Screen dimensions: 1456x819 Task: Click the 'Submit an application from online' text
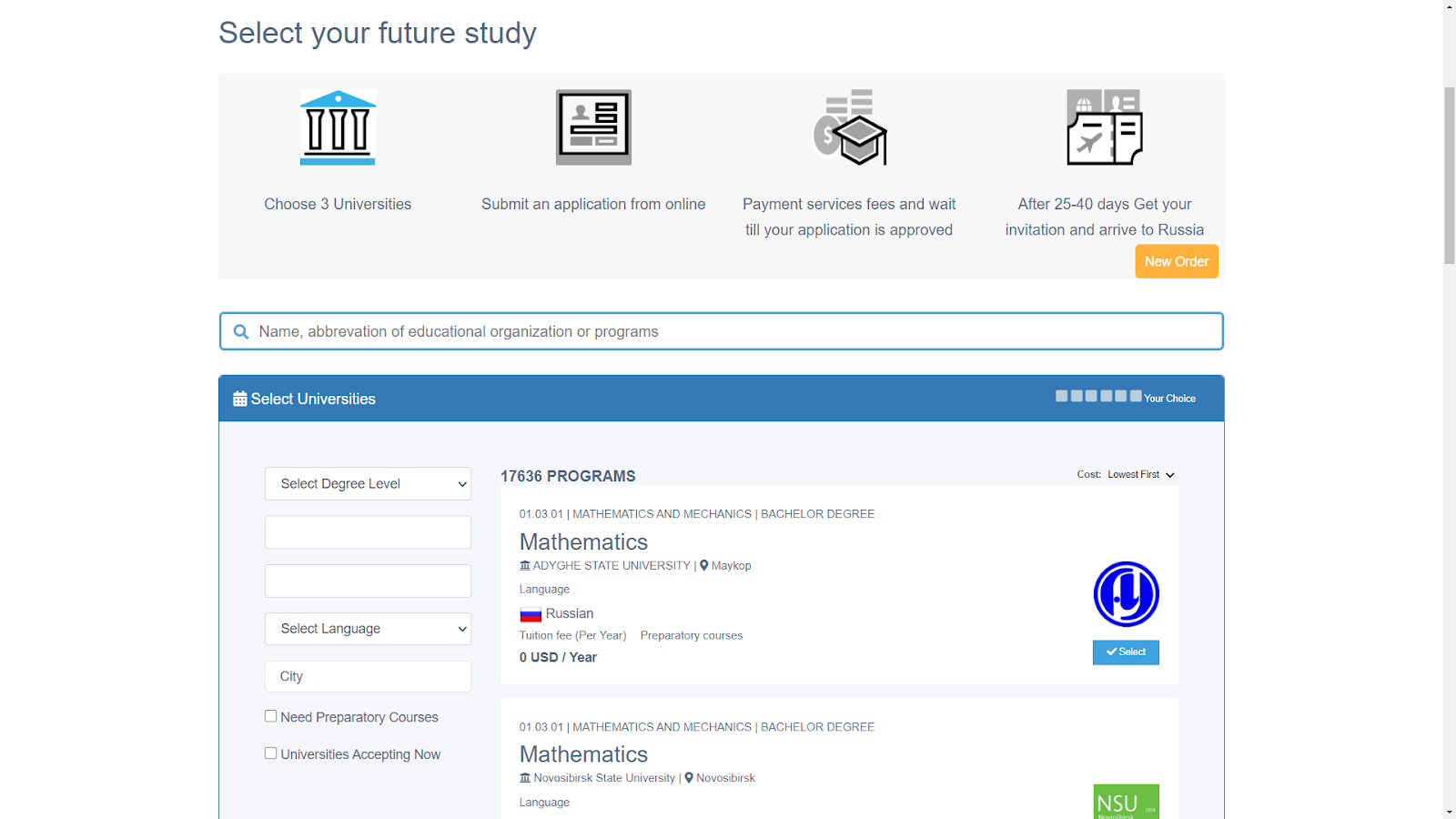pyautogui.click(x=593, y=205)
